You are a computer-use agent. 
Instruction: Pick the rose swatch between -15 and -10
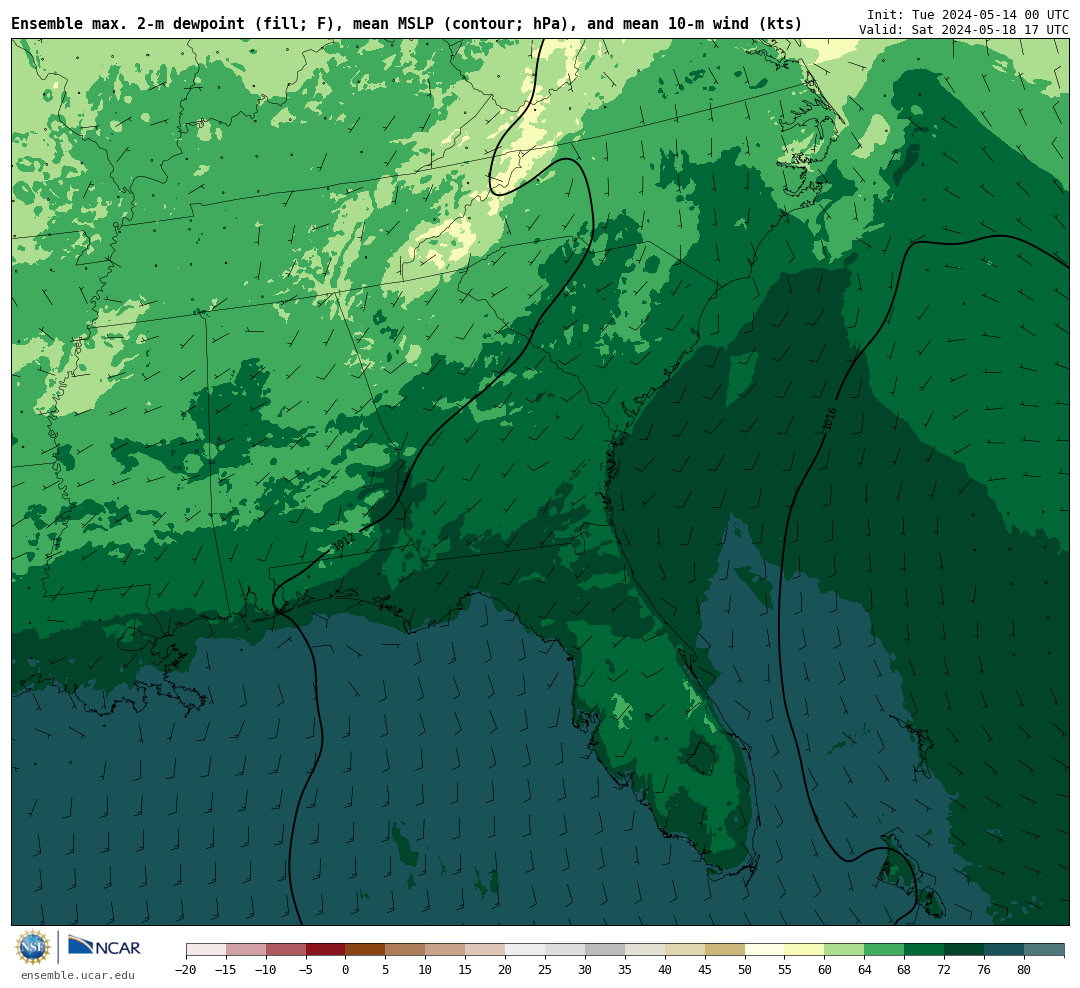tap(246, 951)
